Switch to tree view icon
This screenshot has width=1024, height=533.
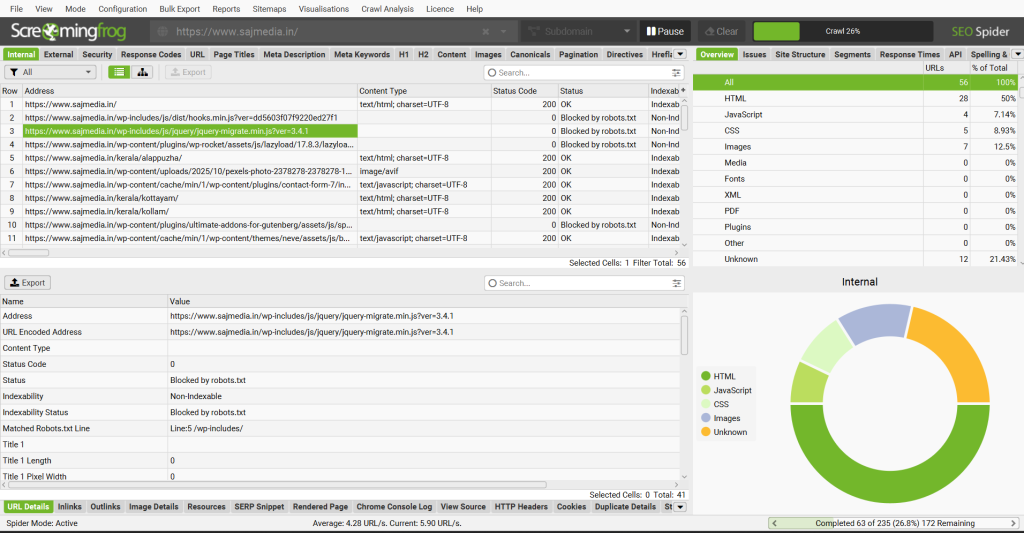click(142, 72)
